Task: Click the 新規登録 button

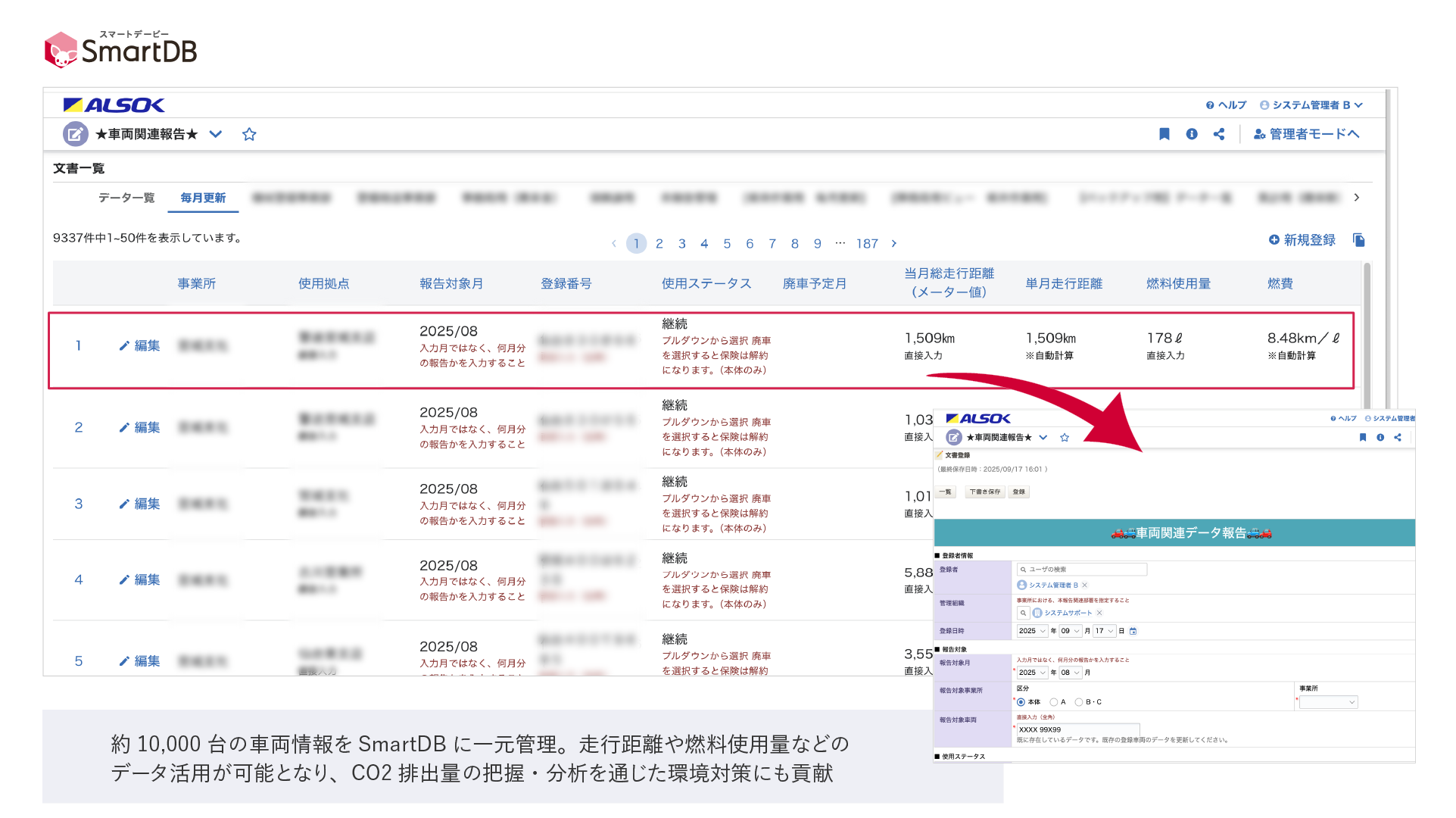Action: tap(1302, 240)
